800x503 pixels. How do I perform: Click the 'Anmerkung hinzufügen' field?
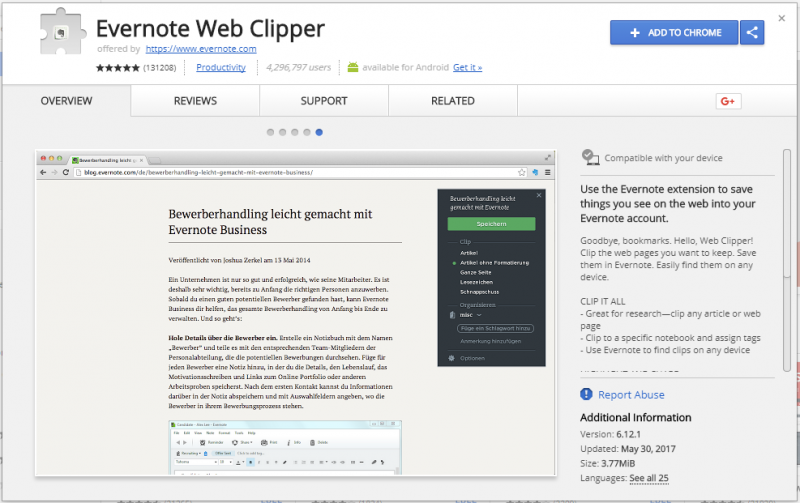pos(491,341)
